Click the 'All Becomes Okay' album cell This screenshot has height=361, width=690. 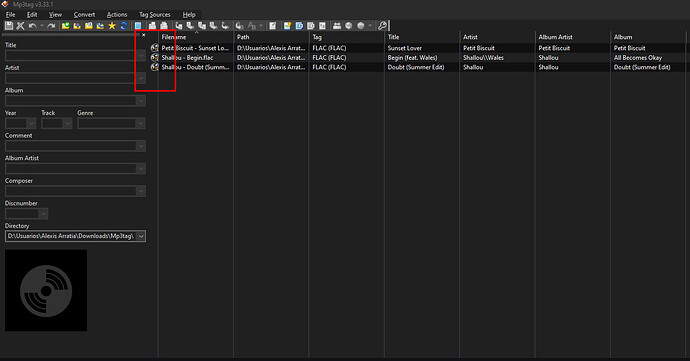click(638, 58)
